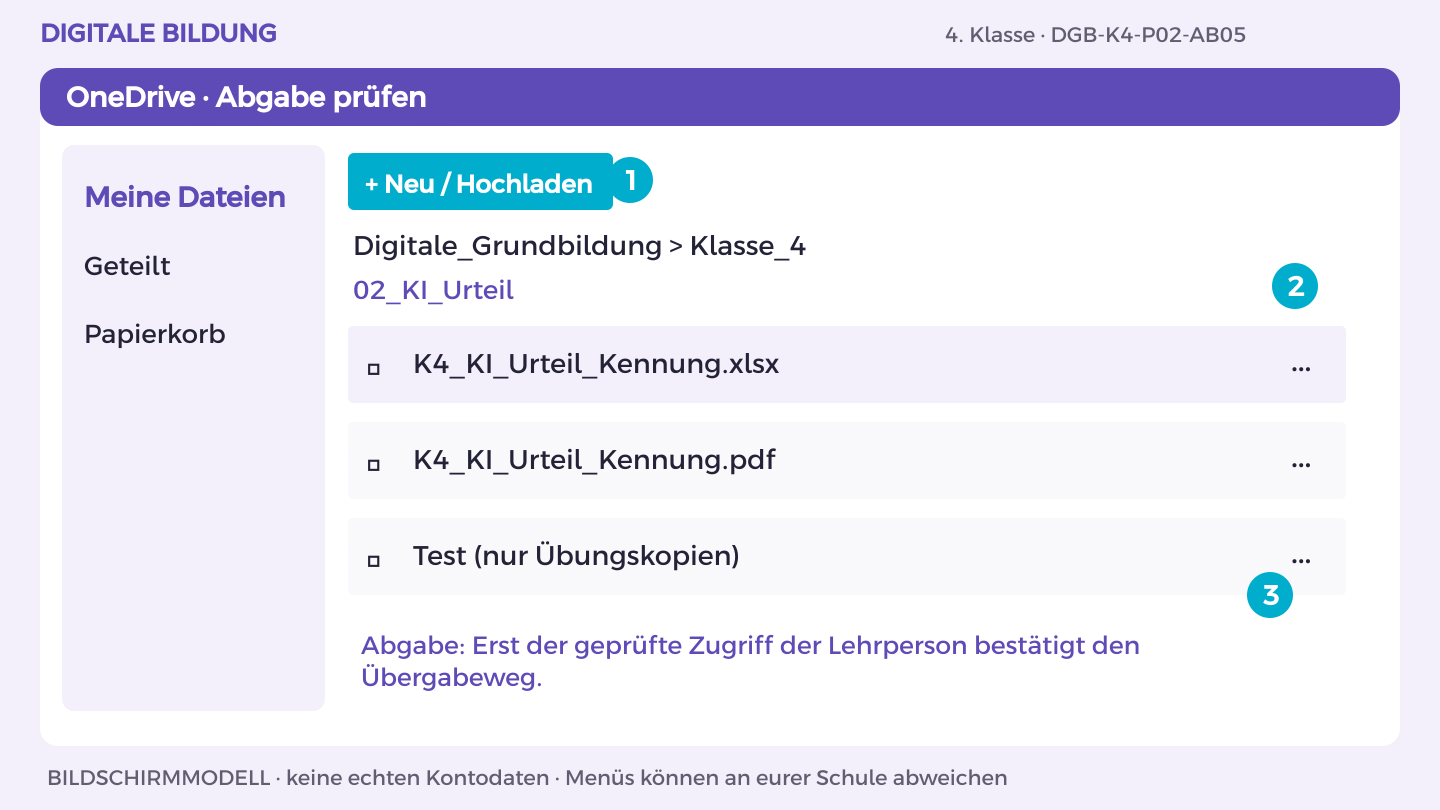The image size is (1440, 810).
Task: Check the box for Test (nur Übungskopien)
Action: [374, 561]
